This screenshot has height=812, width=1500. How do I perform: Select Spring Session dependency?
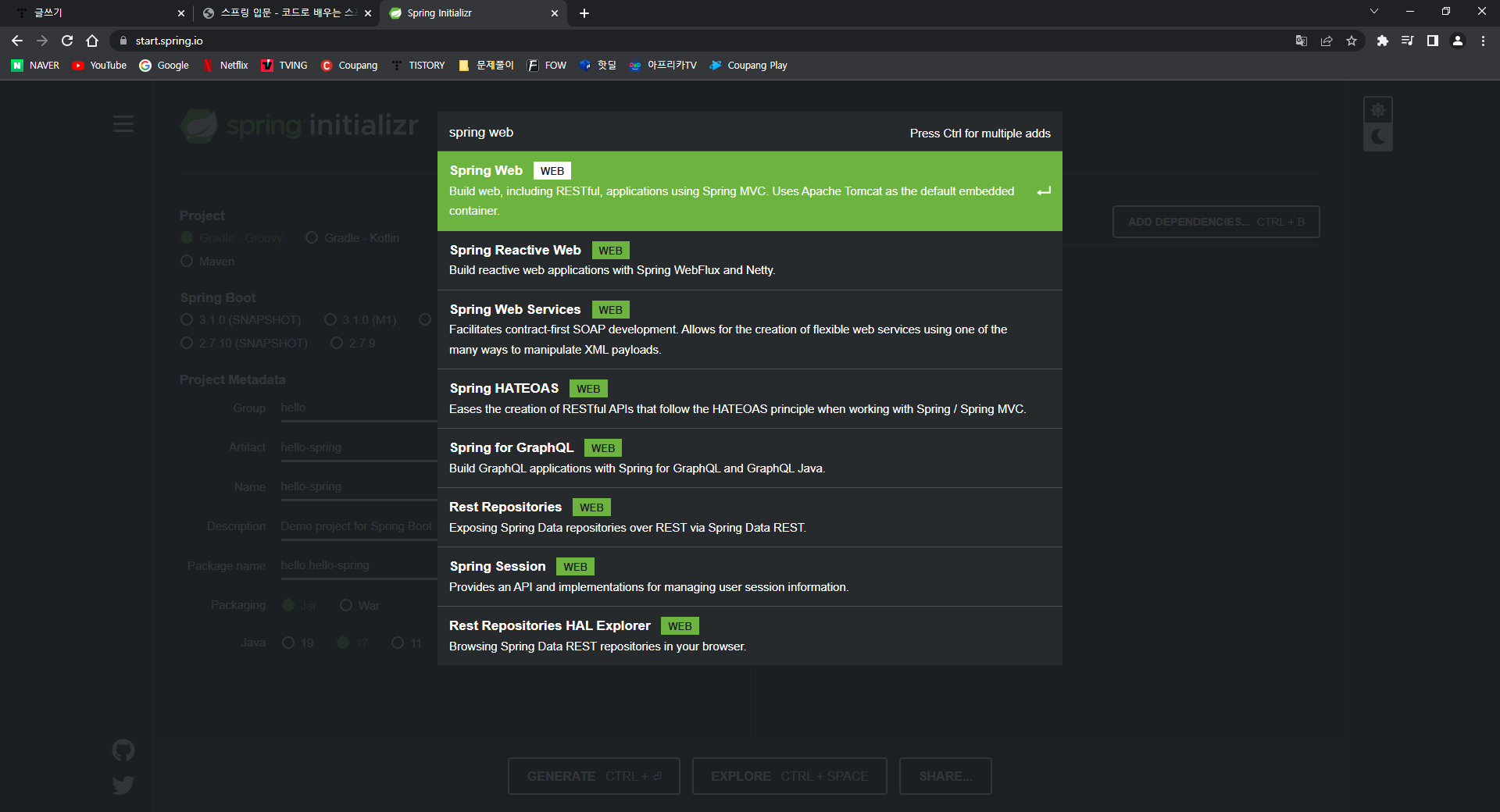tap(750, 576)
